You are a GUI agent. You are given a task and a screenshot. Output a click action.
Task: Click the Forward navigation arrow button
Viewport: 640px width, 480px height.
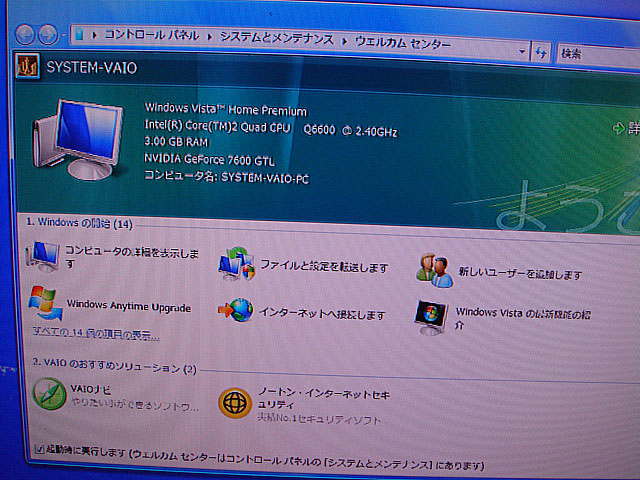point(48,35)
